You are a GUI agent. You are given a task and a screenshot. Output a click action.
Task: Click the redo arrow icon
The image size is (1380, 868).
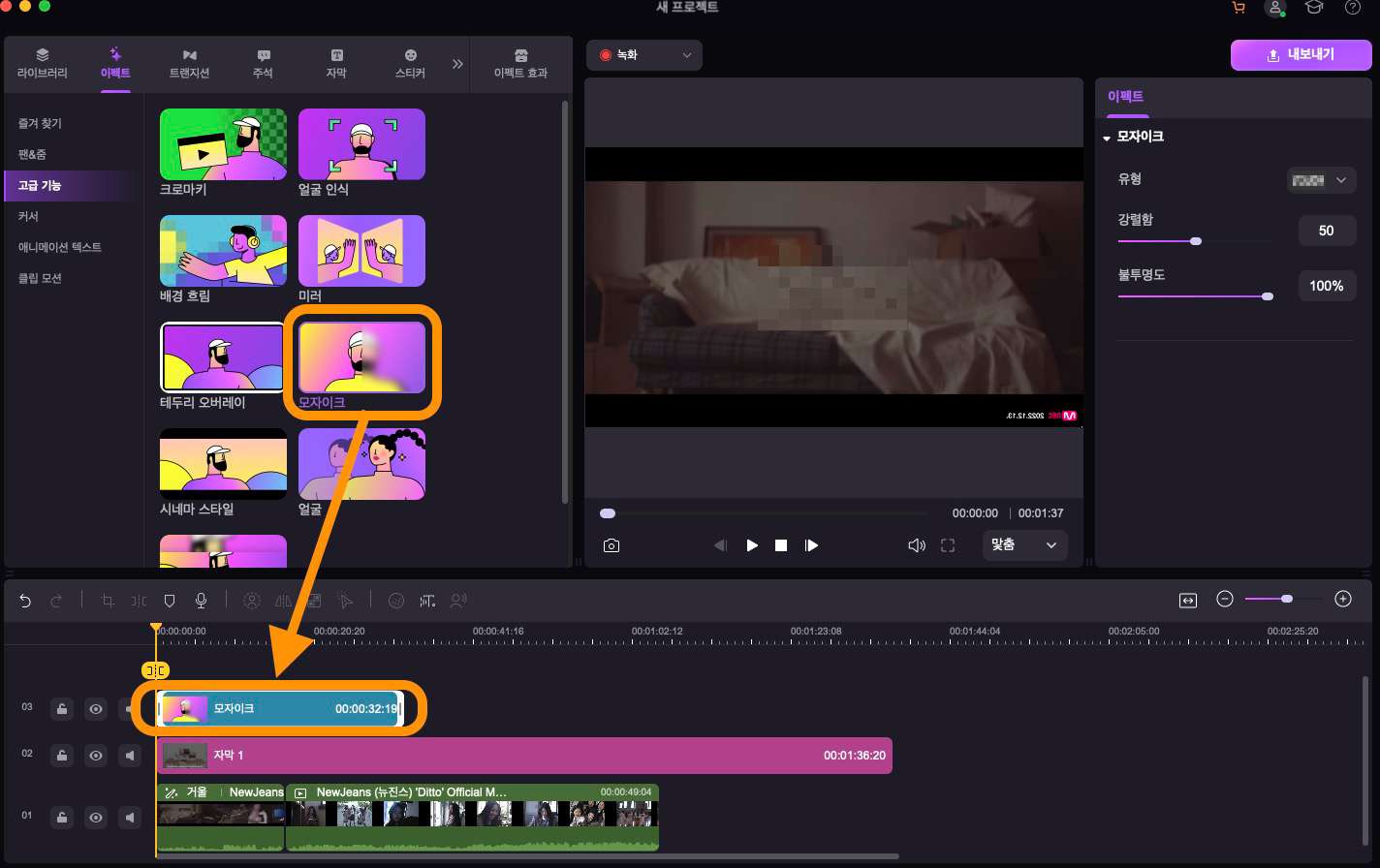[56, 601]
